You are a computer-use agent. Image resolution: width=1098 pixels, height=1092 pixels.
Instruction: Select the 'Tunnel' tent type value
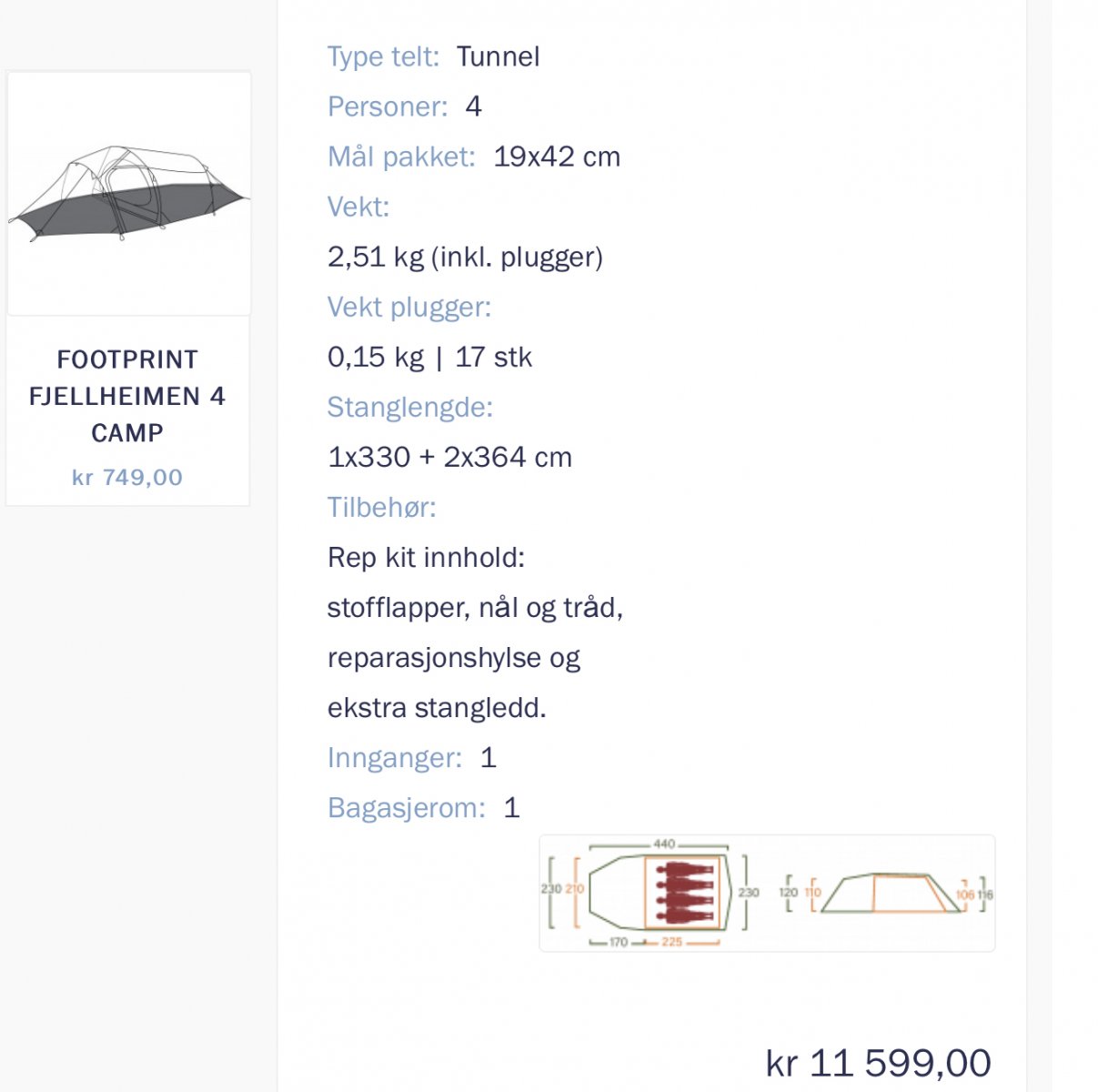coord(498,56)
